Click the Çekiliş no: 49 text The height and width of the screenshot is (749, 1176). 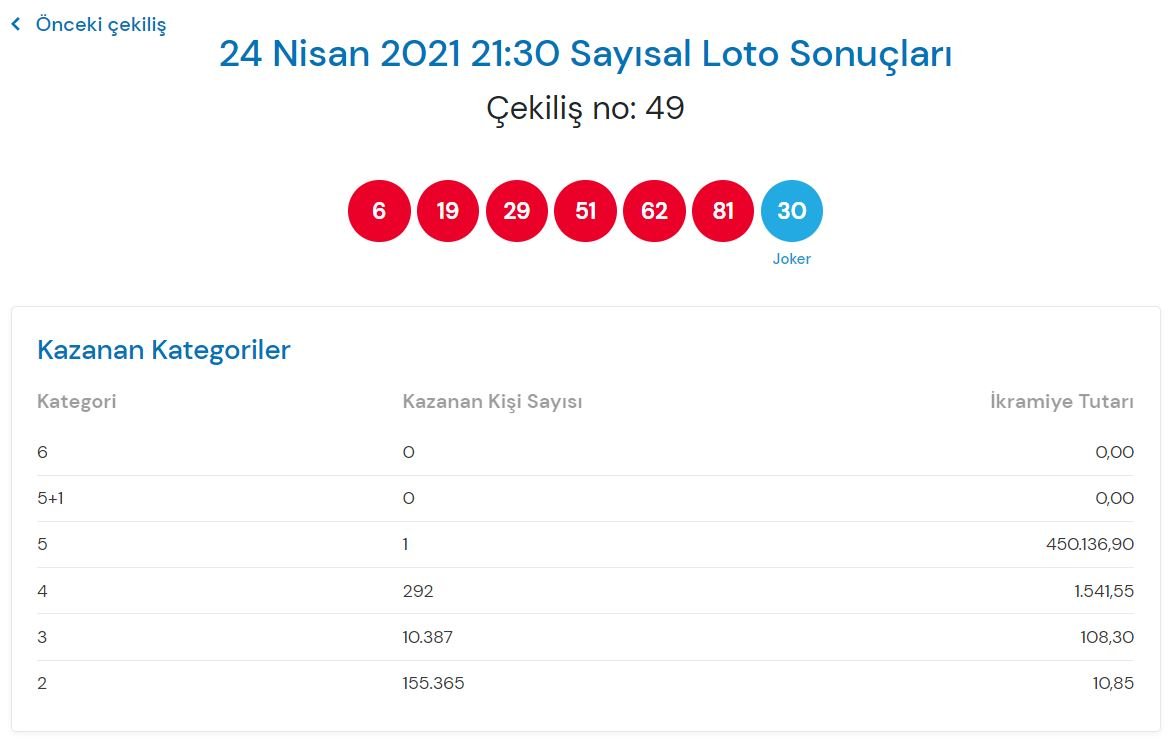click(585, 108)
